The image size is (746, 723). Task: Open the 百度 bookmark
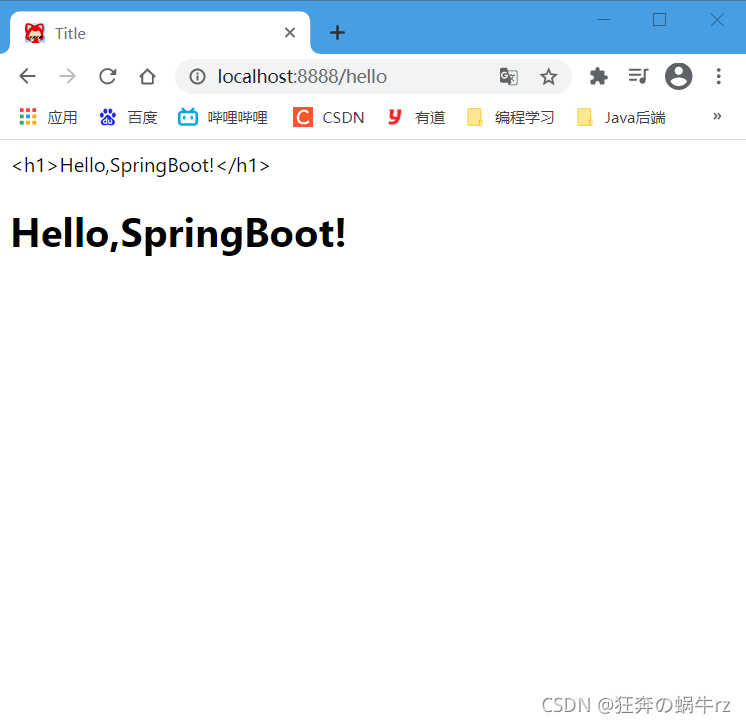(x=128, y=117)
